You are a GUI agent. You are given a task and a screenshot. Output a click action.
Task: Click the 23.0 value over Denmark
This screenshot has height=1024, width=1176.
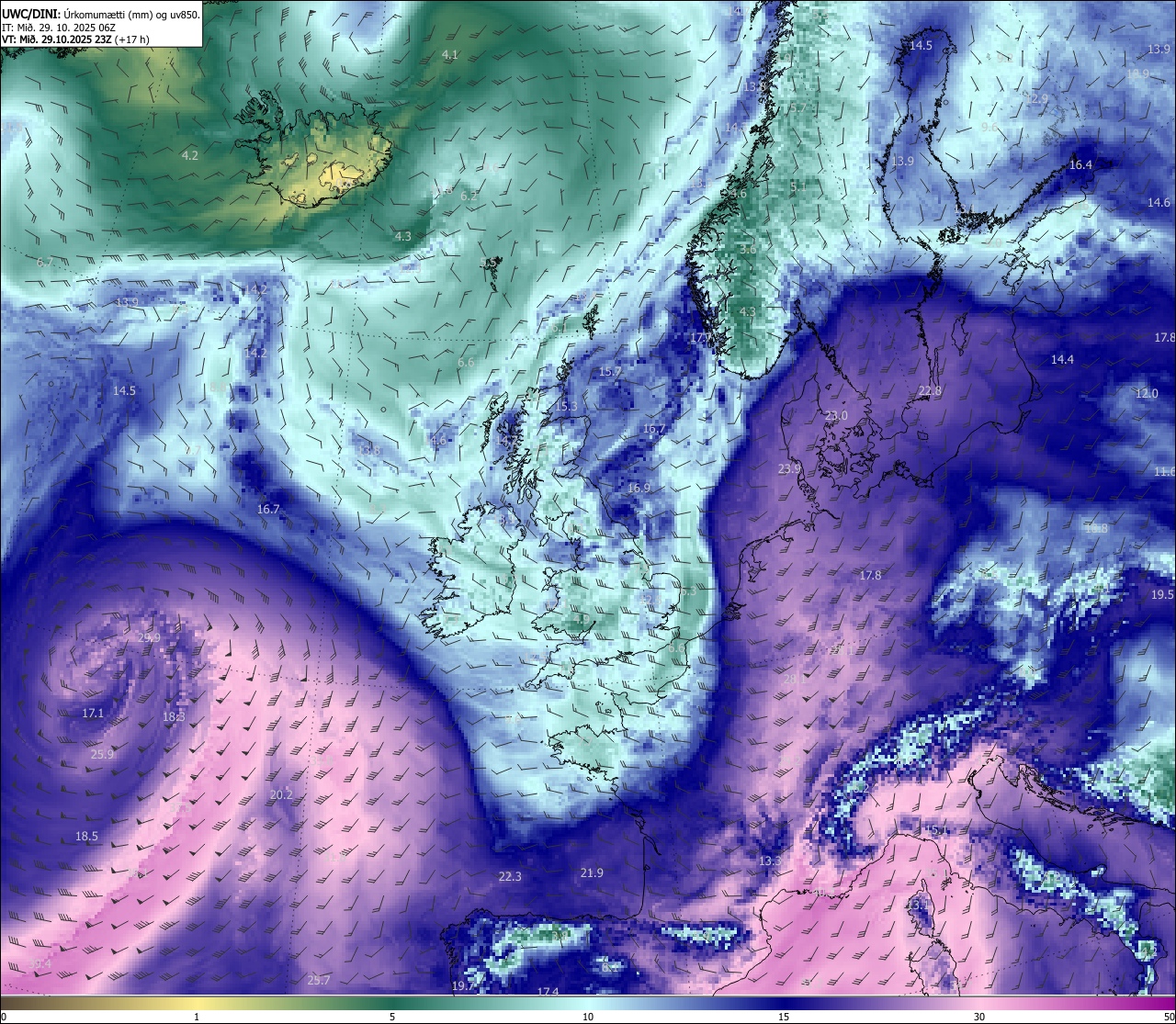pos(836,416)
